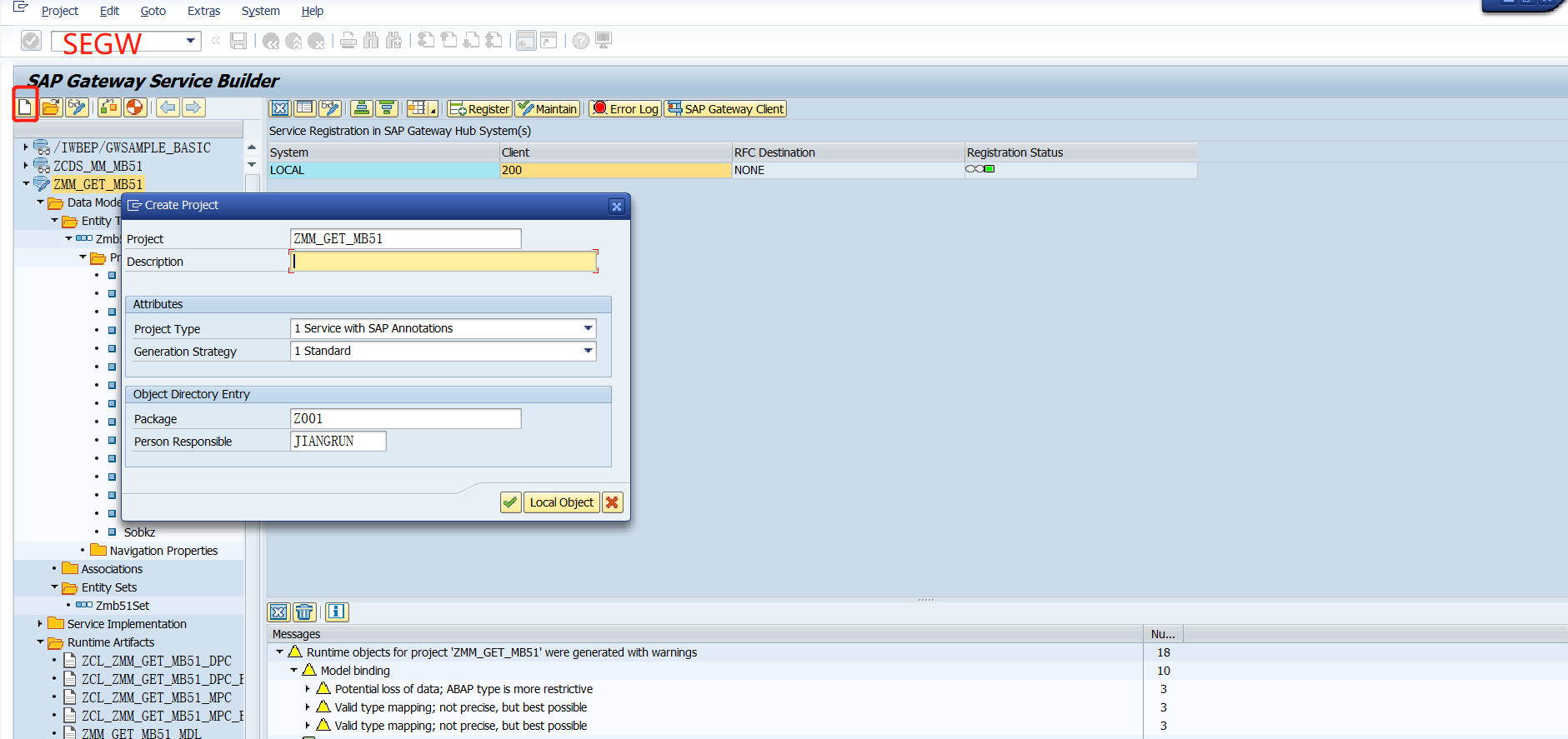Open the Extras menu
This screenshot has width=1568, height=739.
204,11
